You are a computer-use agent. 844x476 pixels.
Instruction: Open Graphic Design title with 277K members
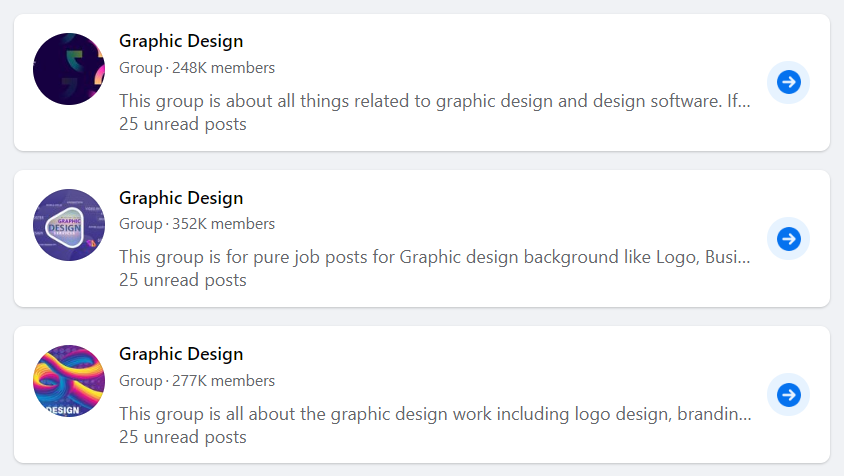181,354
